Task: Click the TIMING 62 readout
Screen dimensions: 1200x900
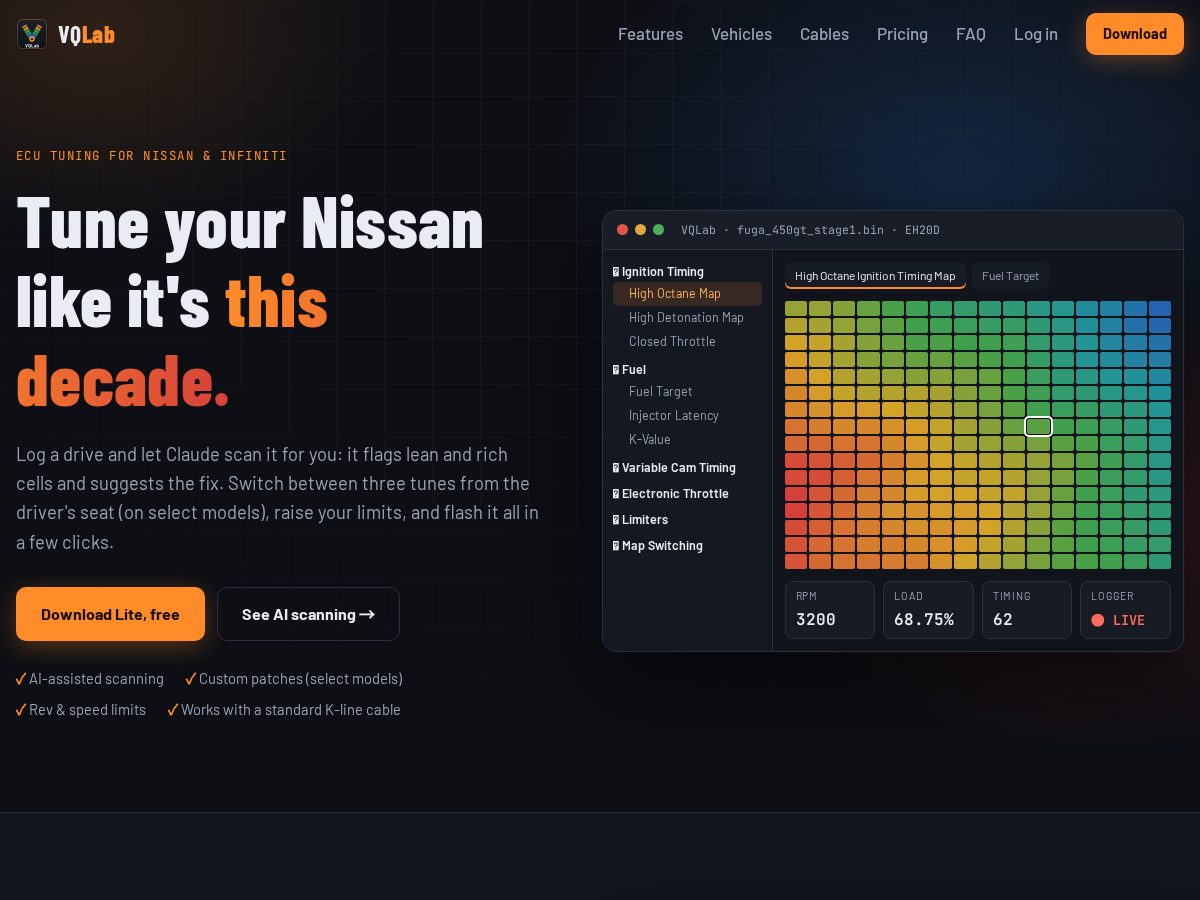Action: tap(1027, 610)
